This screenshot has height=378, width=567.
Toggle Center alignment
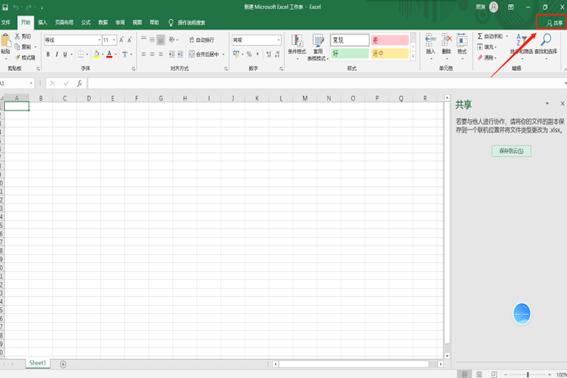tap(152, 54)
